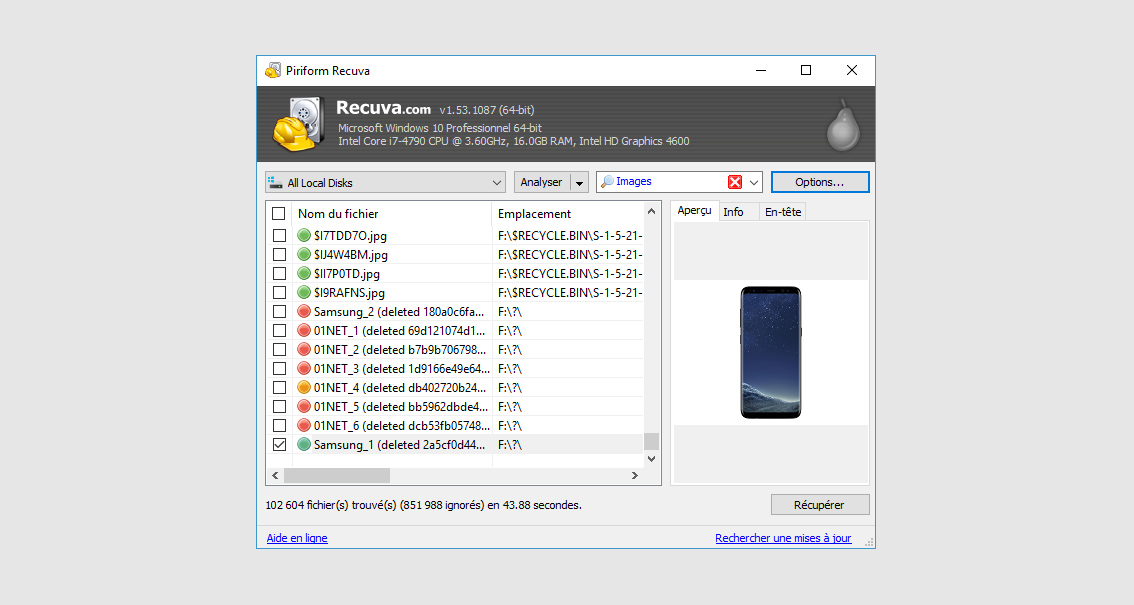Toggle the select-all checkbox in header
1134x605 pixels.
pyautogui.click(x=278, y=213)
